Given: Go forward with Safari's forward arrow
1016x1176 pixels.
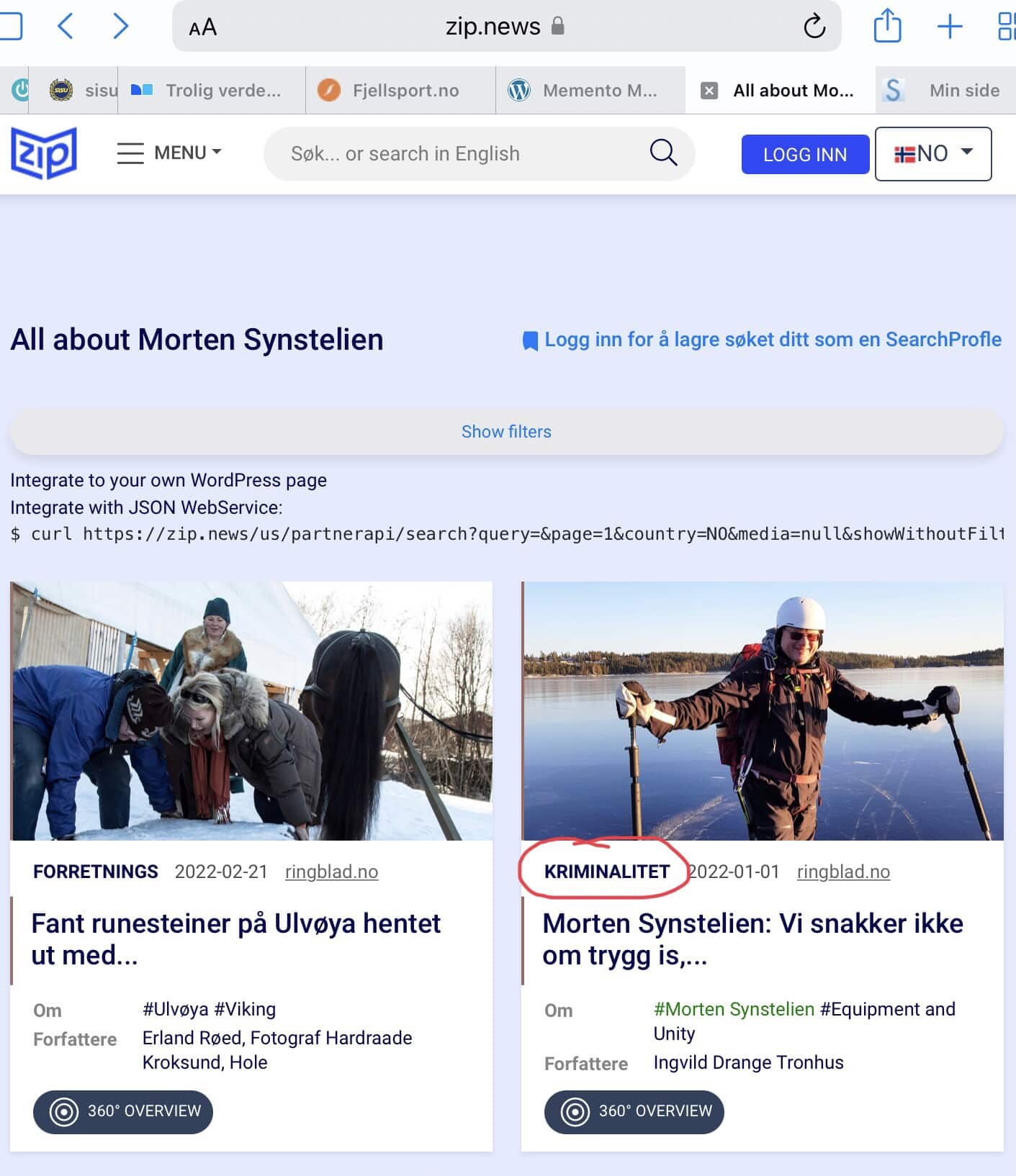Looking at the screenshot, I should point(121,27).
